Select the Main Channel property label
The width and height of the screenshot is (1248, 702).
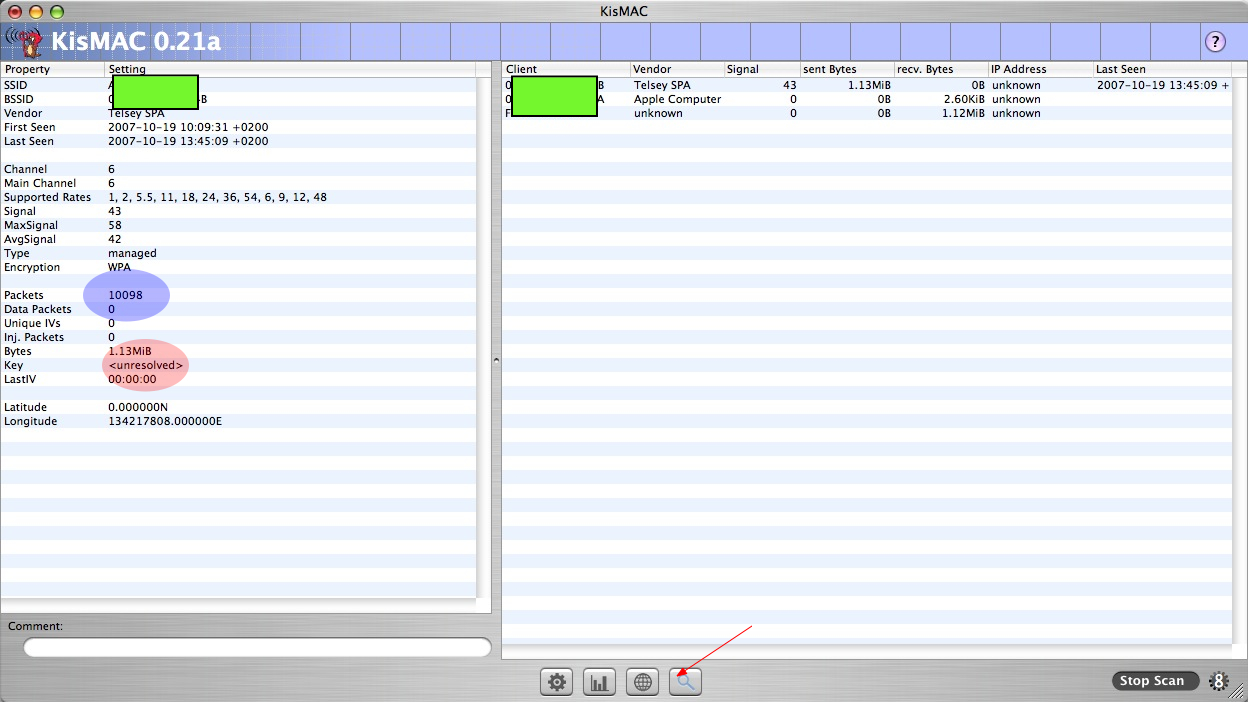click(40, 183)
